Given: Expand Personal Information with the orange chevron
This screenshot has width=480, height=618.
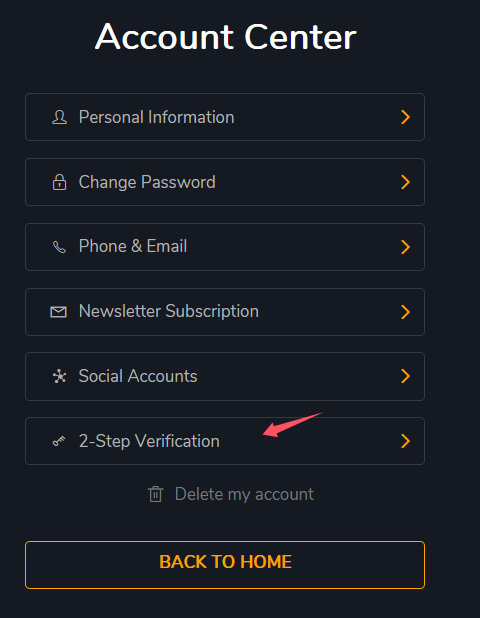Looking at the screenshot, I should tap(406, 117).
